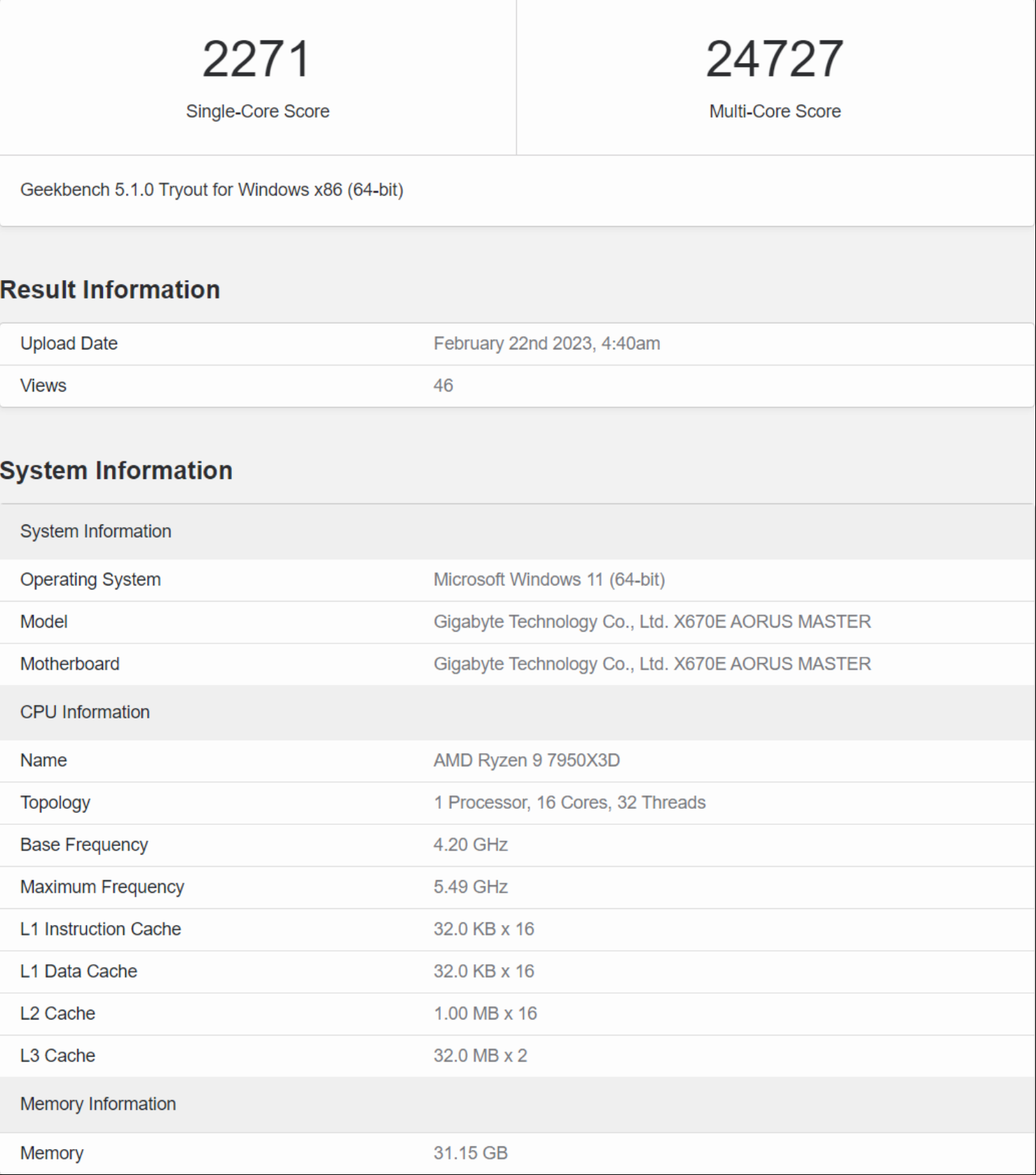Select the L1 Data Cache value 32.0 KB x 16
The image size is (1036, 1175).
pos(484,971)
